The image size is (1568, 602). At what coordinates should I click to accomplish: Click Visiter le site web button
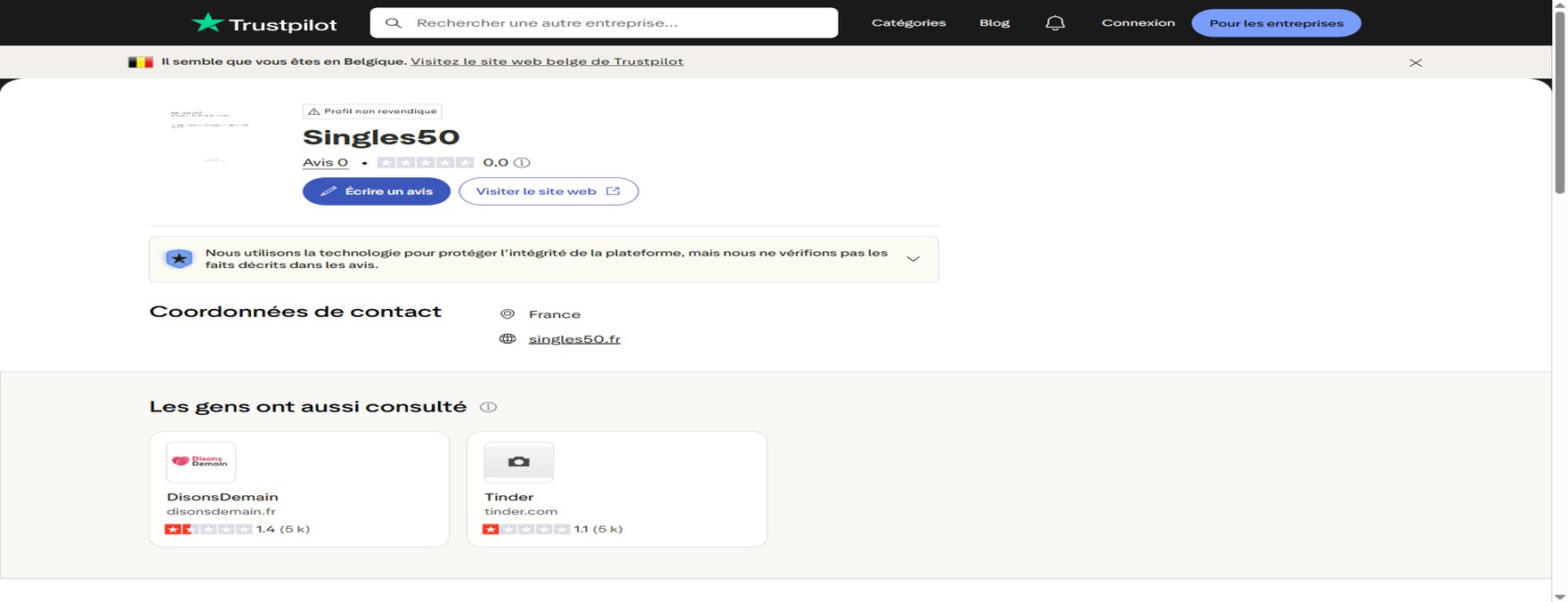click(x=548, y=191)
